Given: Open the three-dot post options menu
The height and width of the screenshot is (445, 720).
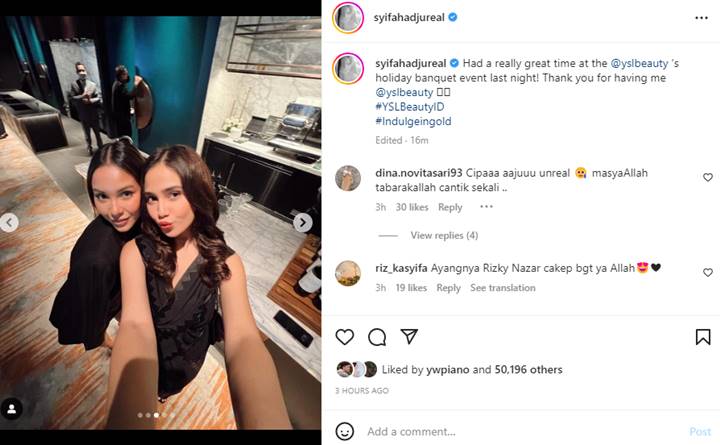Looking at the screenshot, I should pos(701,18).
